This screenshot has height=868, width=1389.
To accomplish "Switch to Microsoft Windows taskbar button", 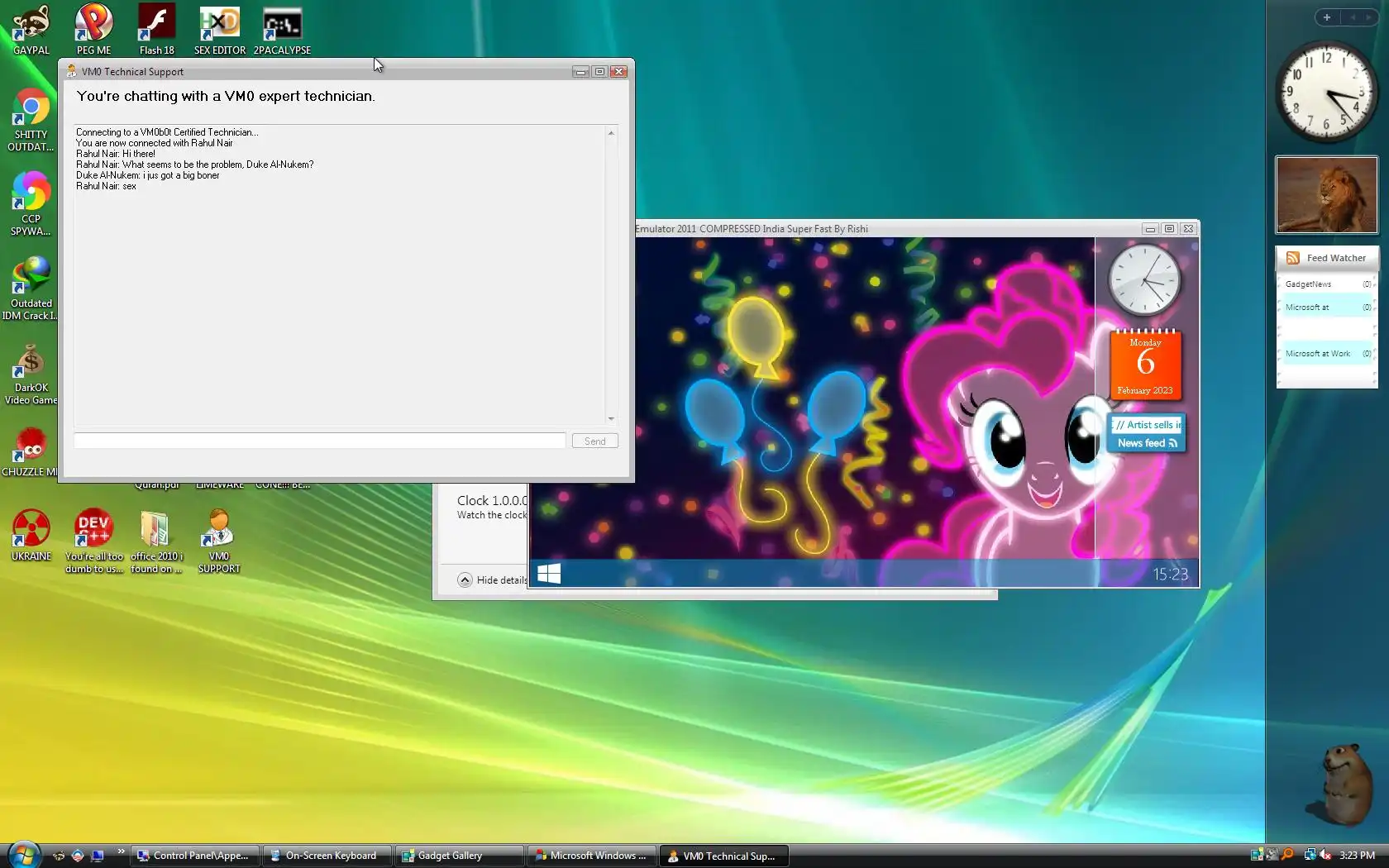I will 591,856.
